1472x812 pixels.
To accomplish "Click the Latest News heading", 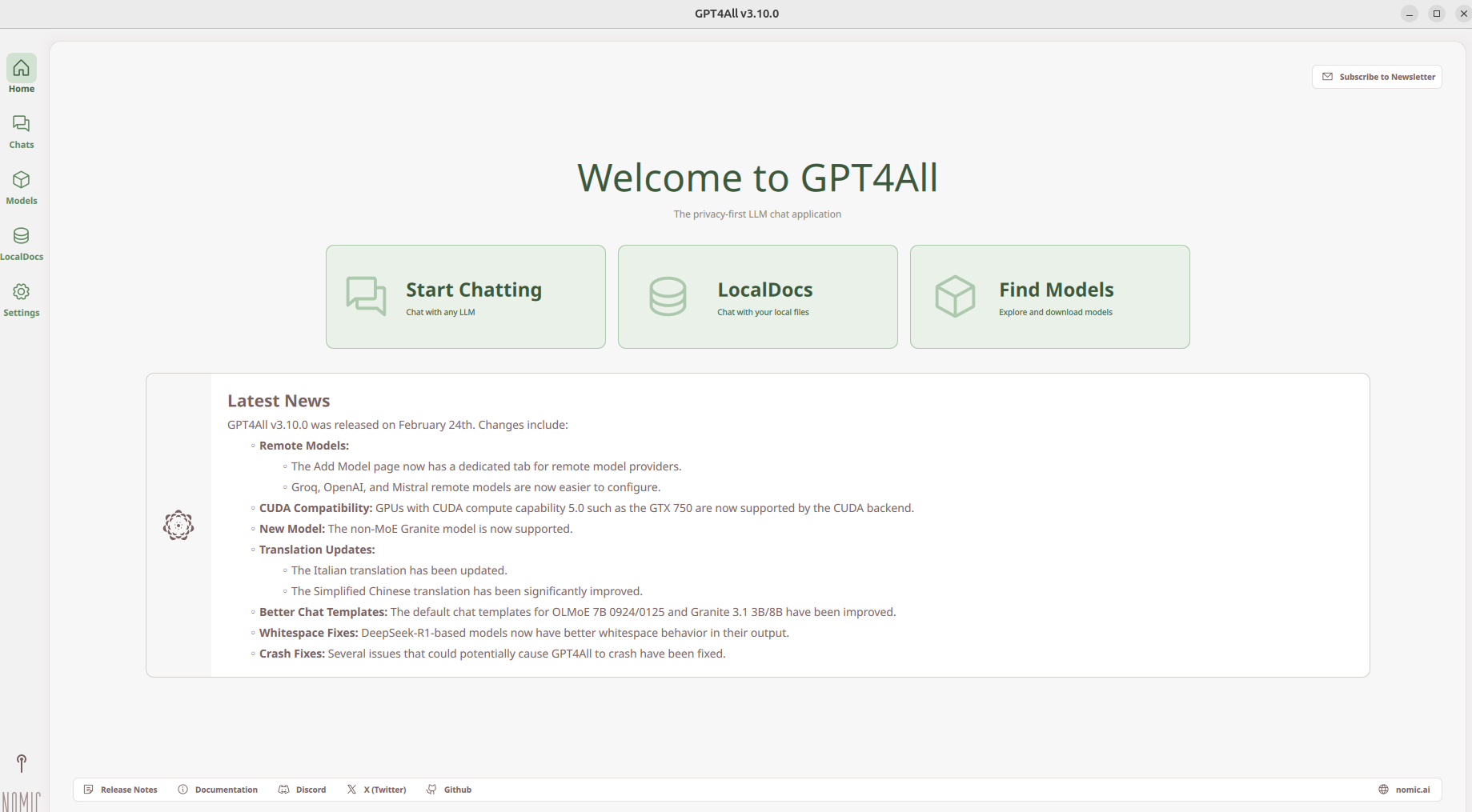I will (279, 401).
